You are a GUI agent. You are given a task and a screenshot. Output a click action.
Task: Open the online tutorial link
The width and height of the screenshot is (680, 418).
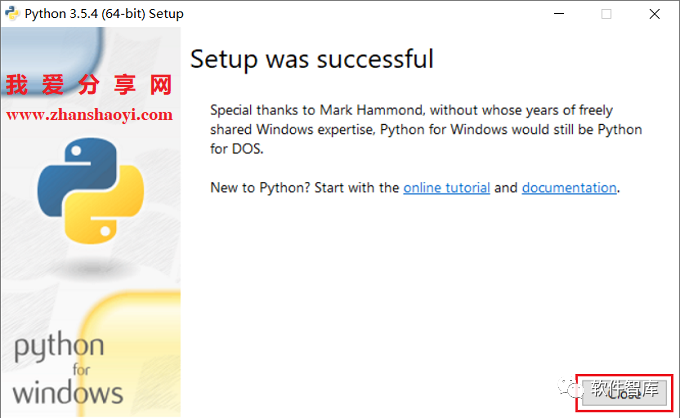(446, 187)
